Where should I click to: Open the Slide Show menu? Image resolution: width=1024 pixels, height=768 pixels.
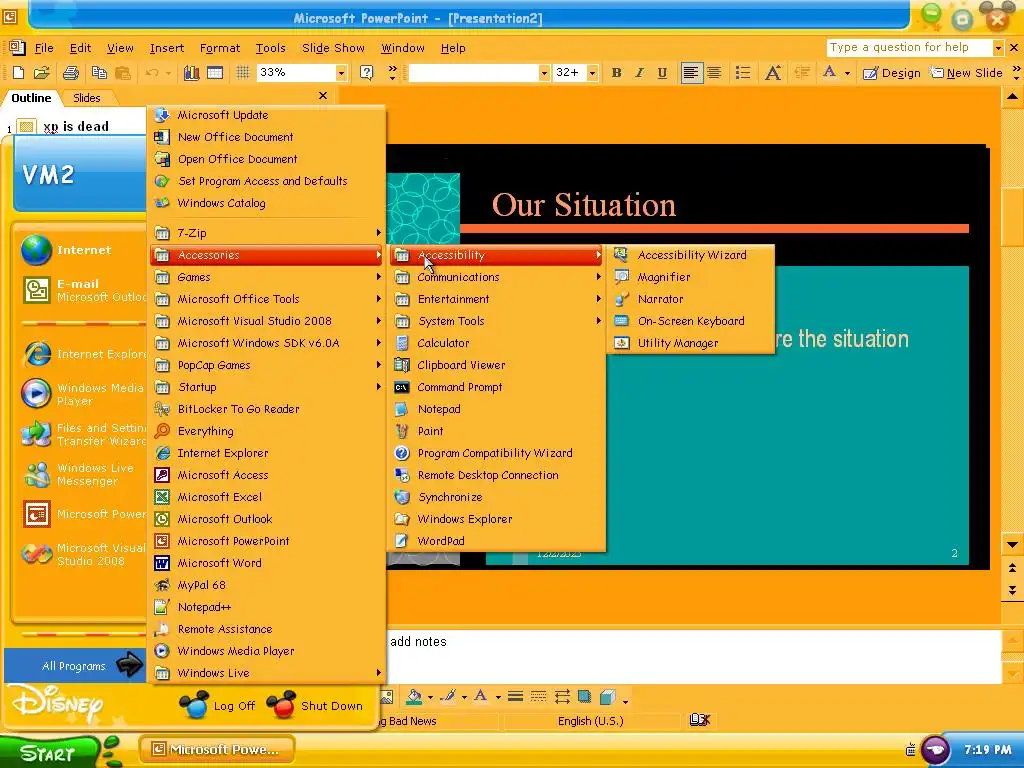pos(333,48)
